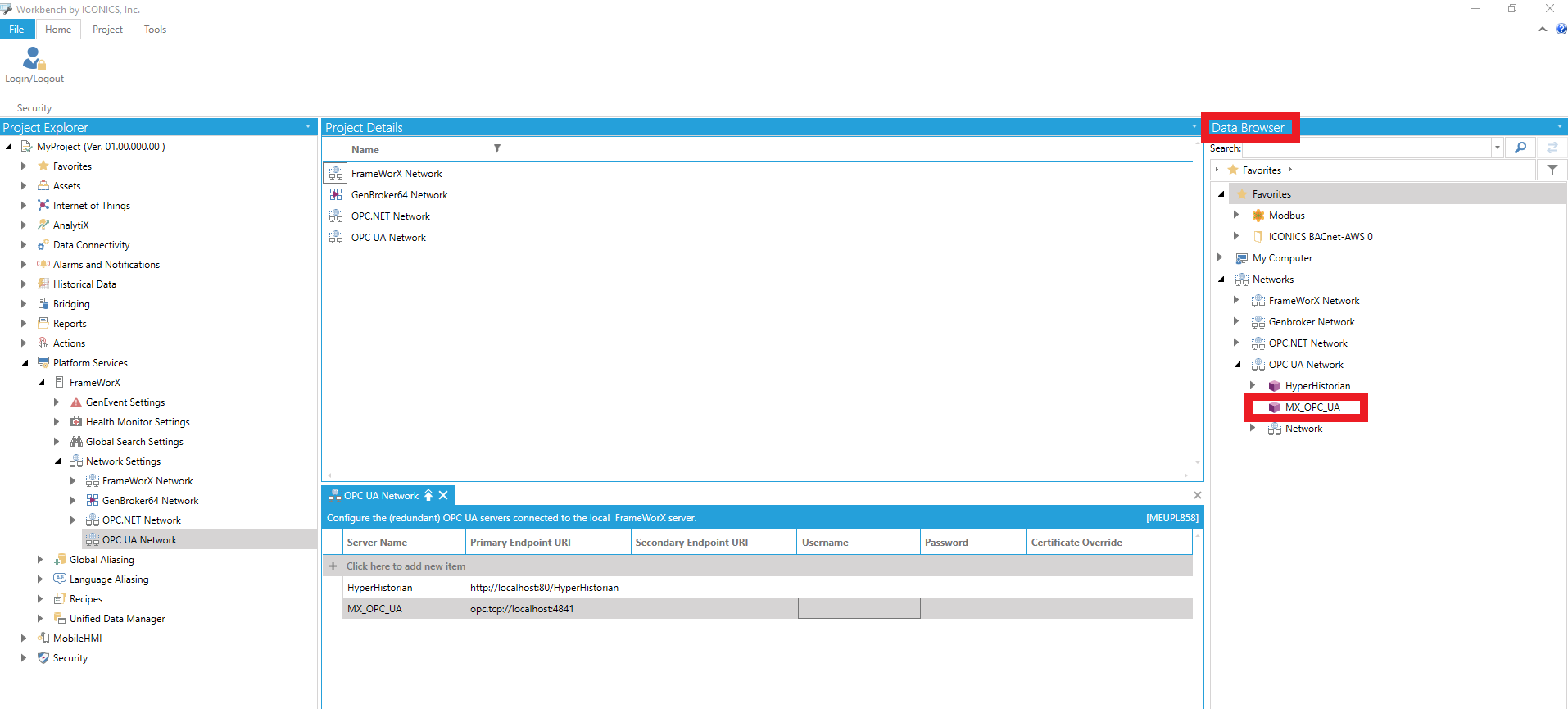Click the Reports icon

click(43, 324)
